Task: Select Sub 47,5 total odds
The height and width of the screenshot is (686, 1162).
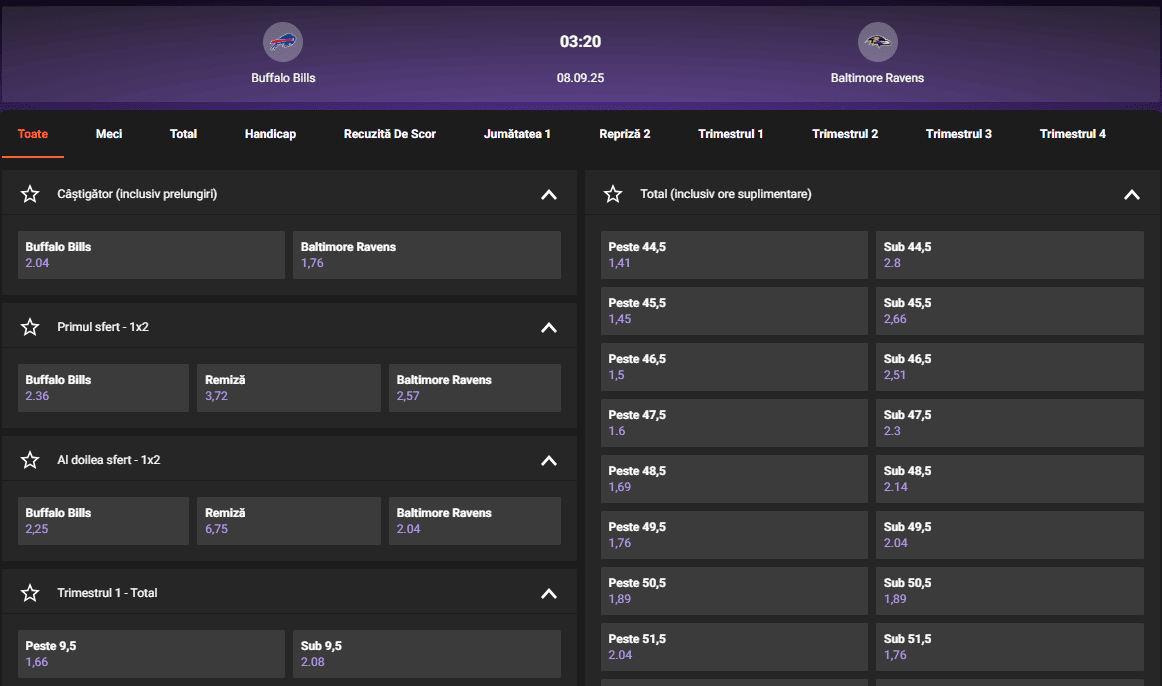Action: click(x=1010, y=423)
